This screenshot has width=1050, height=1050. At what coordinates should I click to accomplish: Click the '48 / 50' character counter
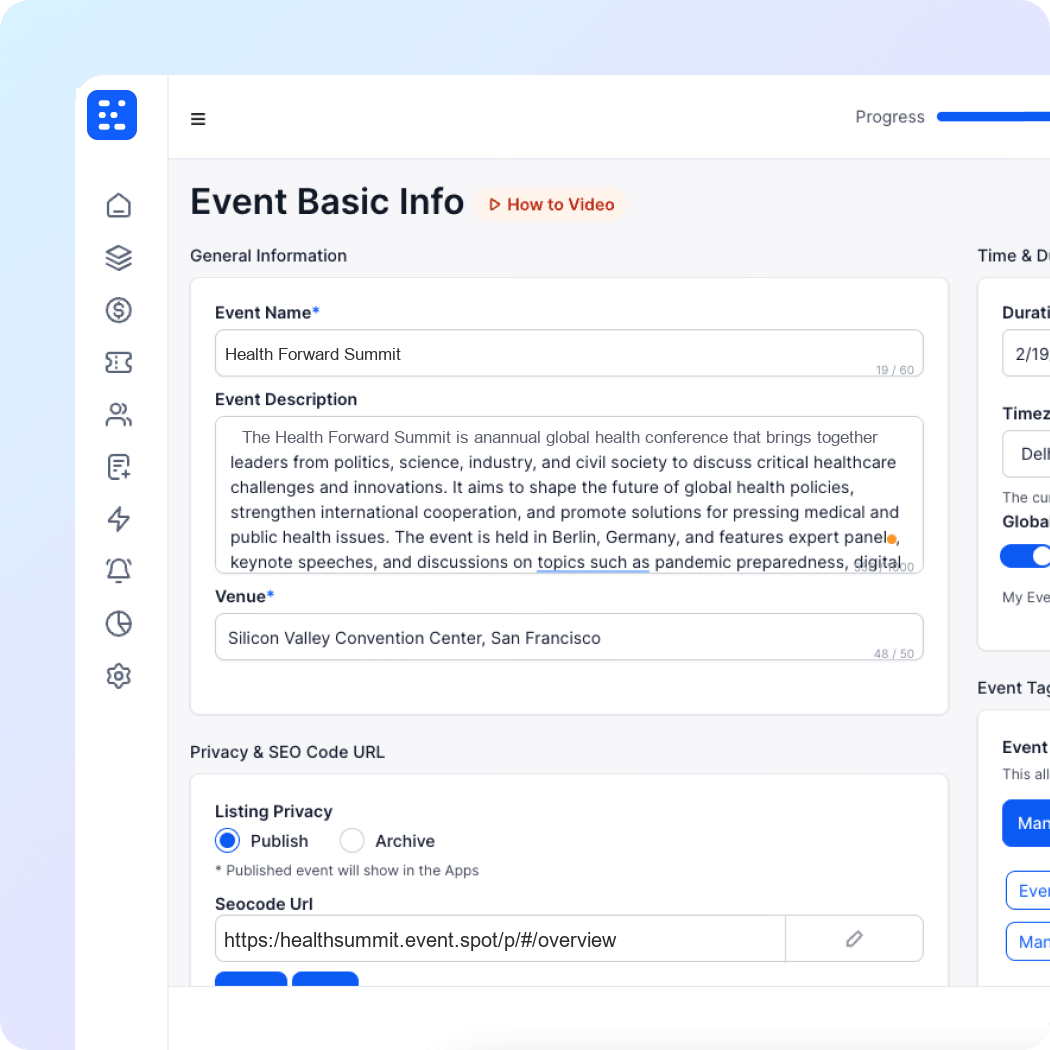[894, 654]
